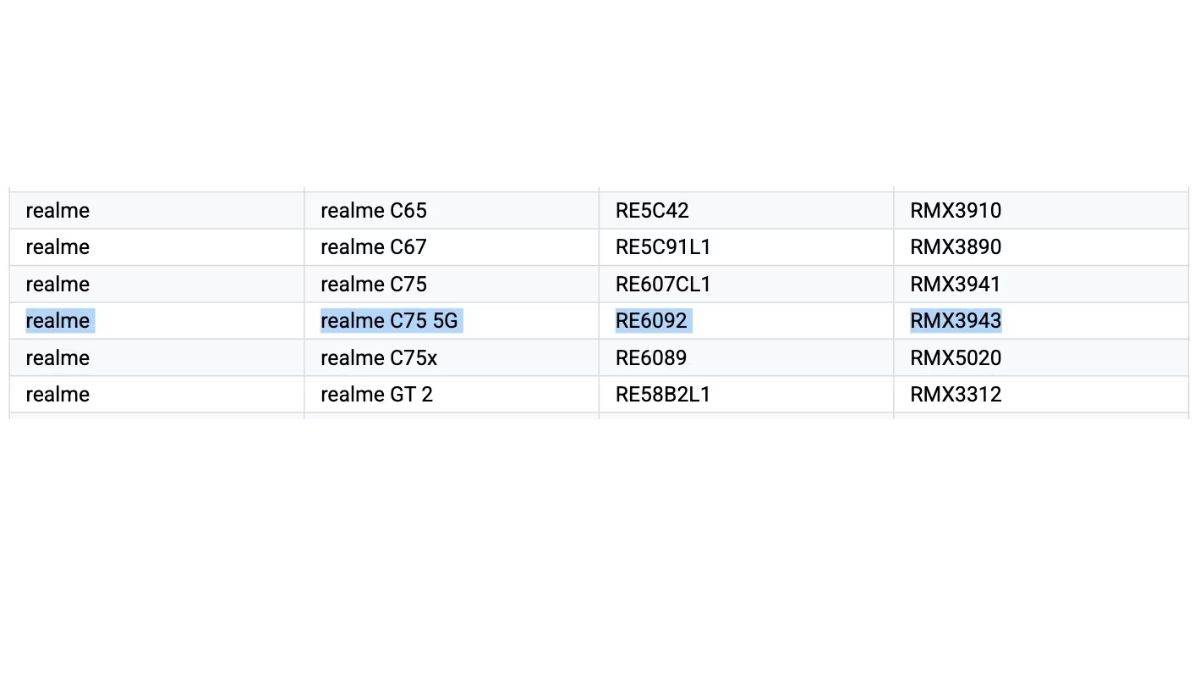The width and height of the screenshot is (1200, 675).
Task: Select the realme GT 2 cell
Action: [x=376, y=395]
